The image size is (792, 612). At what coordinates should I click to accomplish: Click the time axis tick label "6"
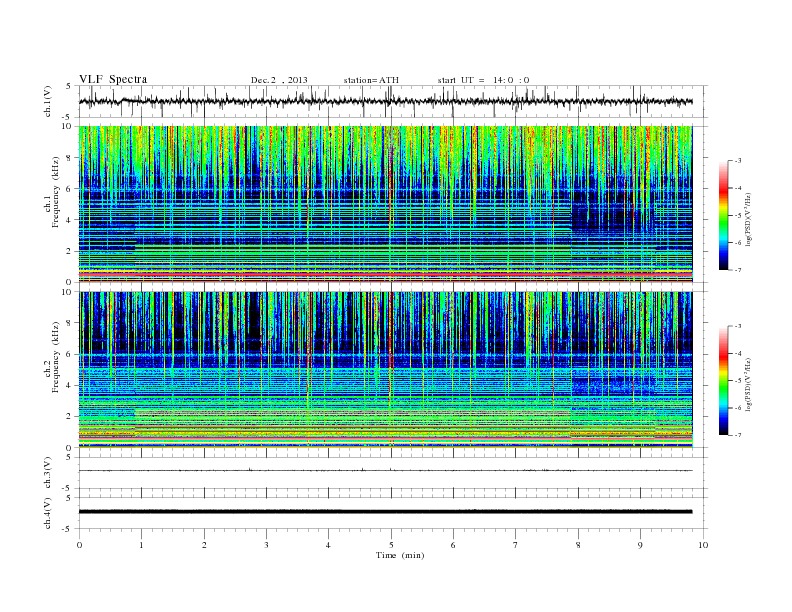453,545
